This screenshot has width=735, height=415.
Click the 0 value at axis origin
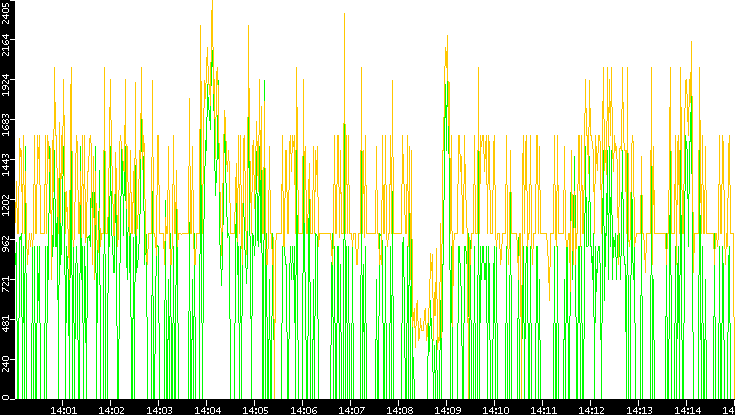click(x=6, y=398)
